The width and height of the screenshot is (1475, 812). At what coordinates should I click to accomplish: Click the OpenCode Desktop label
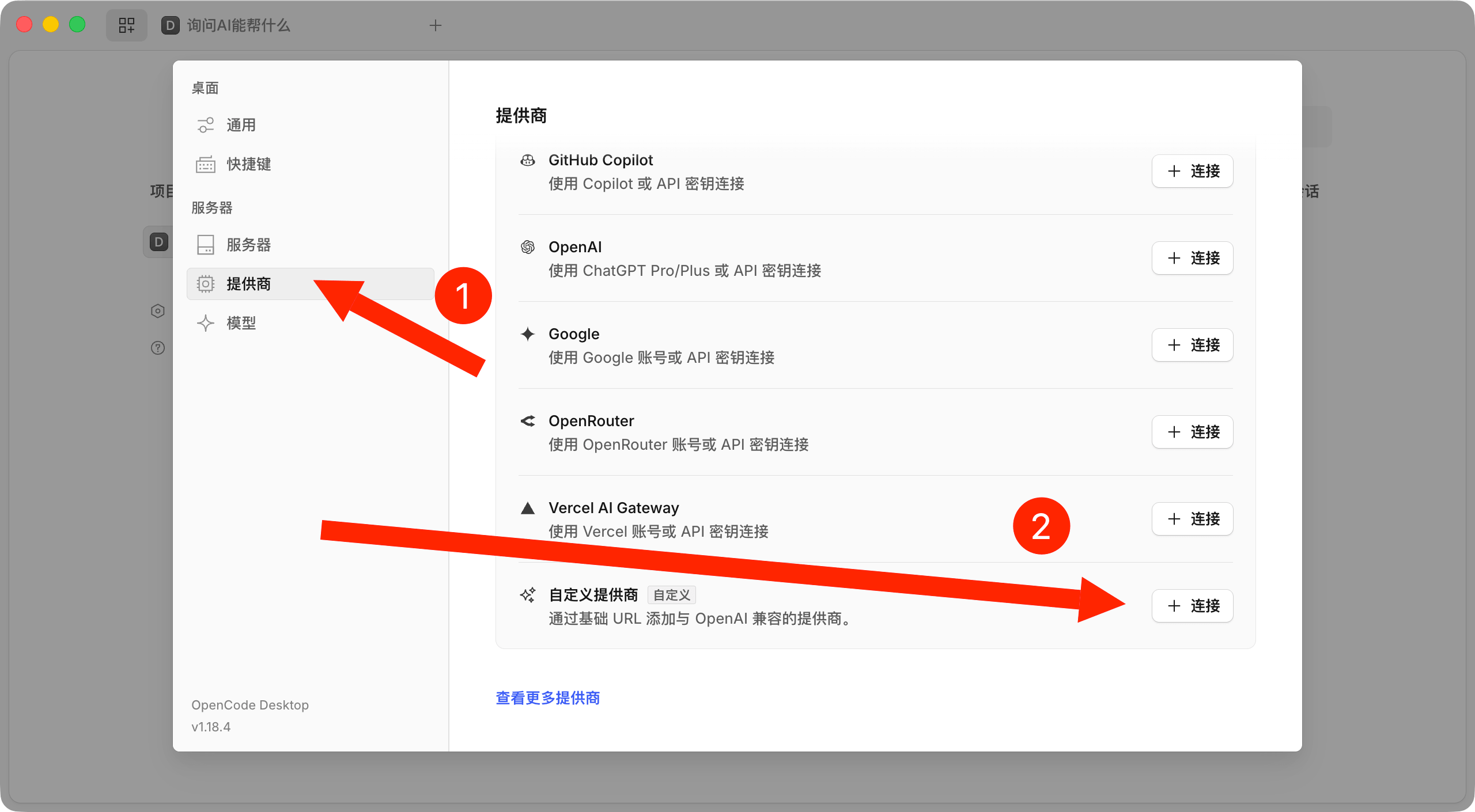[250, 705]
